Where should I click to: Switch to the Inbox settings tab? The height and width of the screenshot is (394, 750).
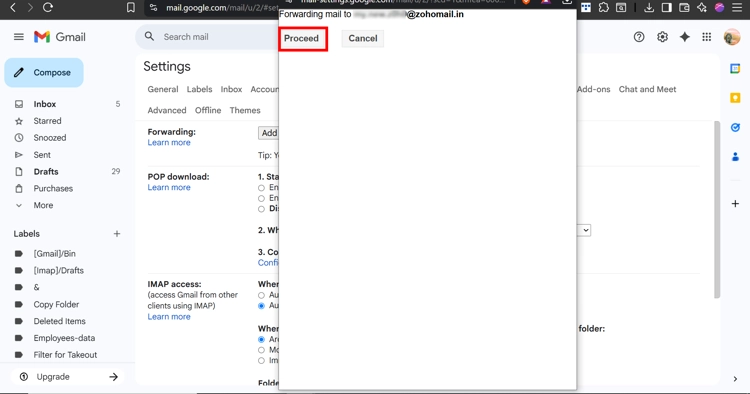(x=231, y=89)
